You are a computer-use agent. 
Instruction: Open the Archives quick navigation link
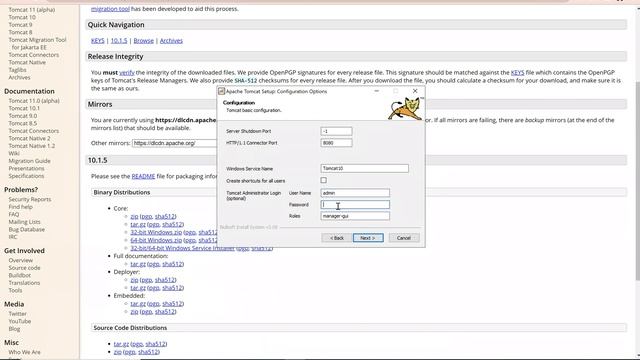pos(171,40)
